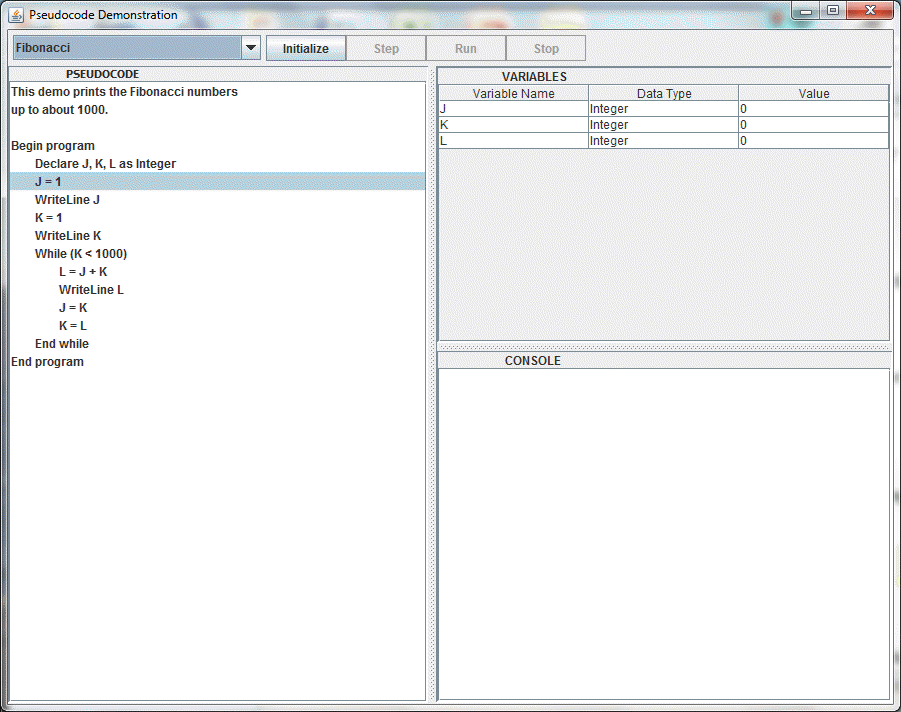Image resolution: width=901 pixels, height=712 pixels.
Task: Select the 'While (K < 1000)' line
Action: [x=81, y=254]
